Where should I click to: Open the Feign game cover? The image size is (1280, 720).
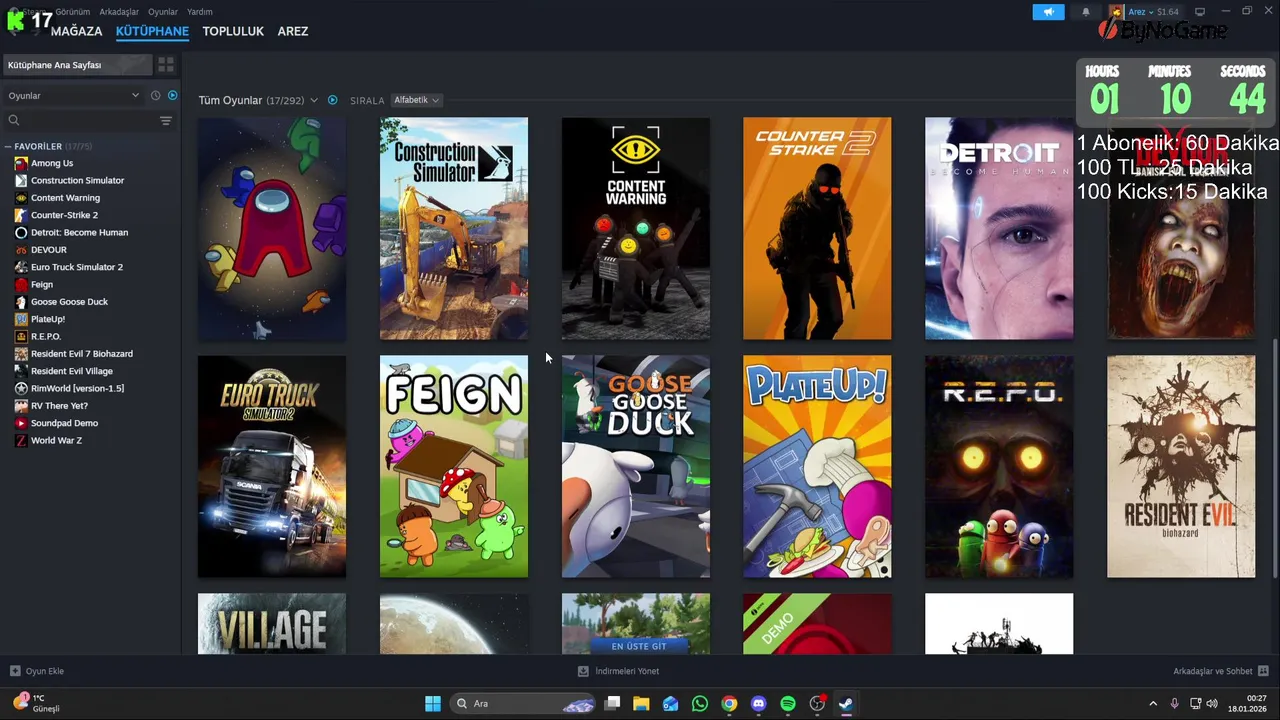[454, 467]
